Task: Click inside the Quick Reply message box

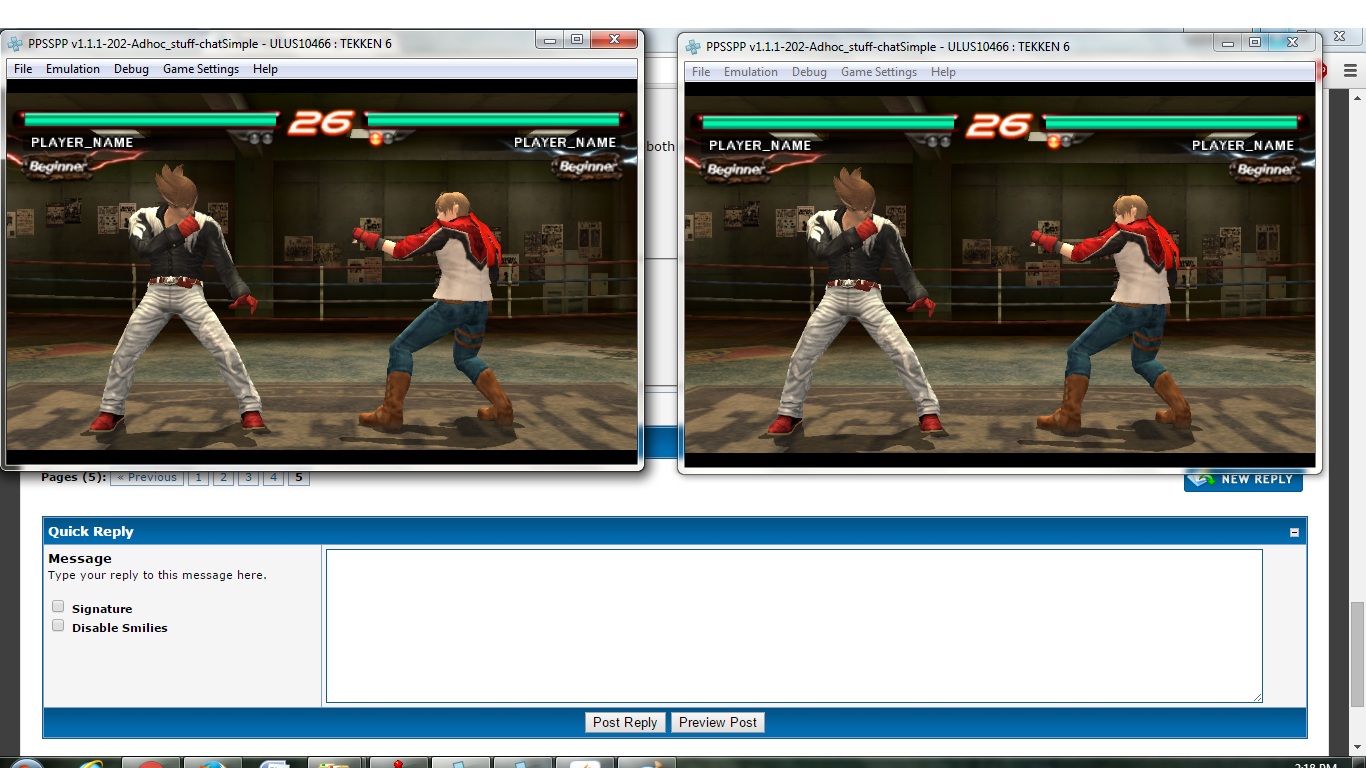Action: 793,625
